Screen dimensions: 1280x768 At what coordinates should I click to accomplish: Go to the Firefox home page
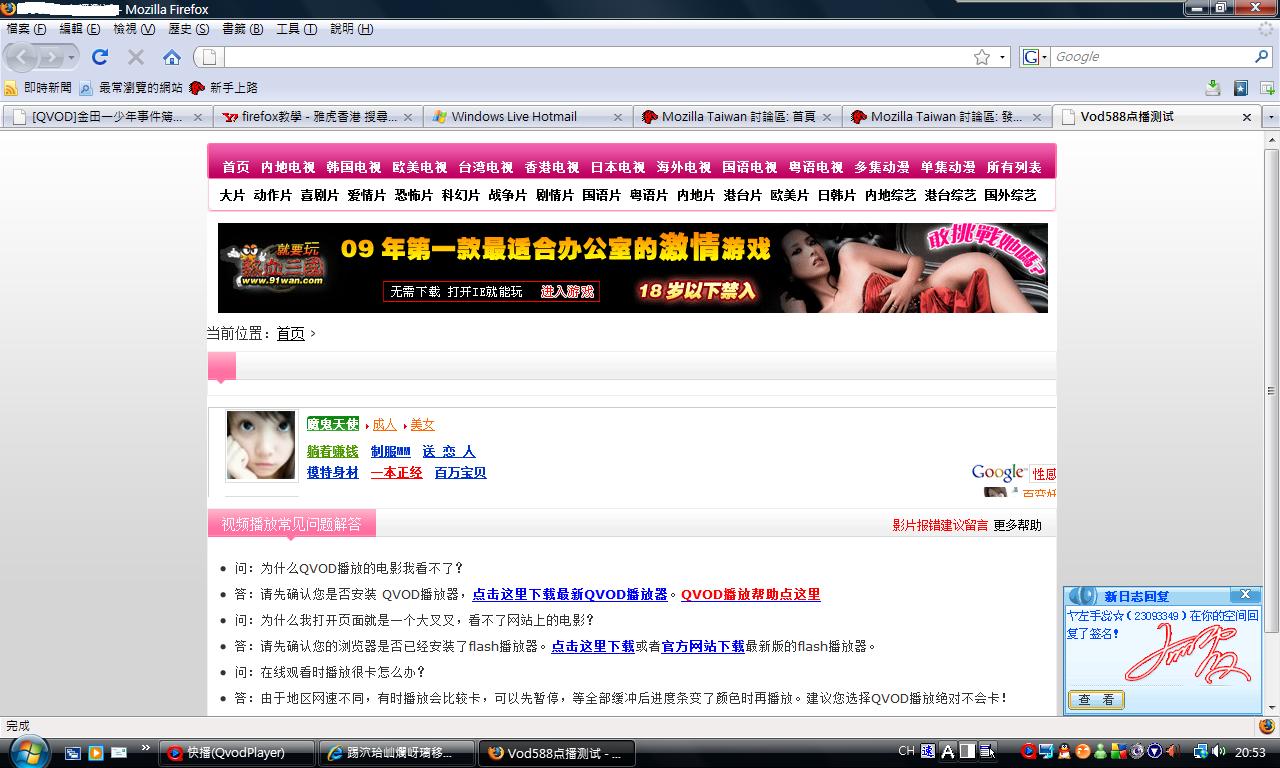tap(172, 57)
